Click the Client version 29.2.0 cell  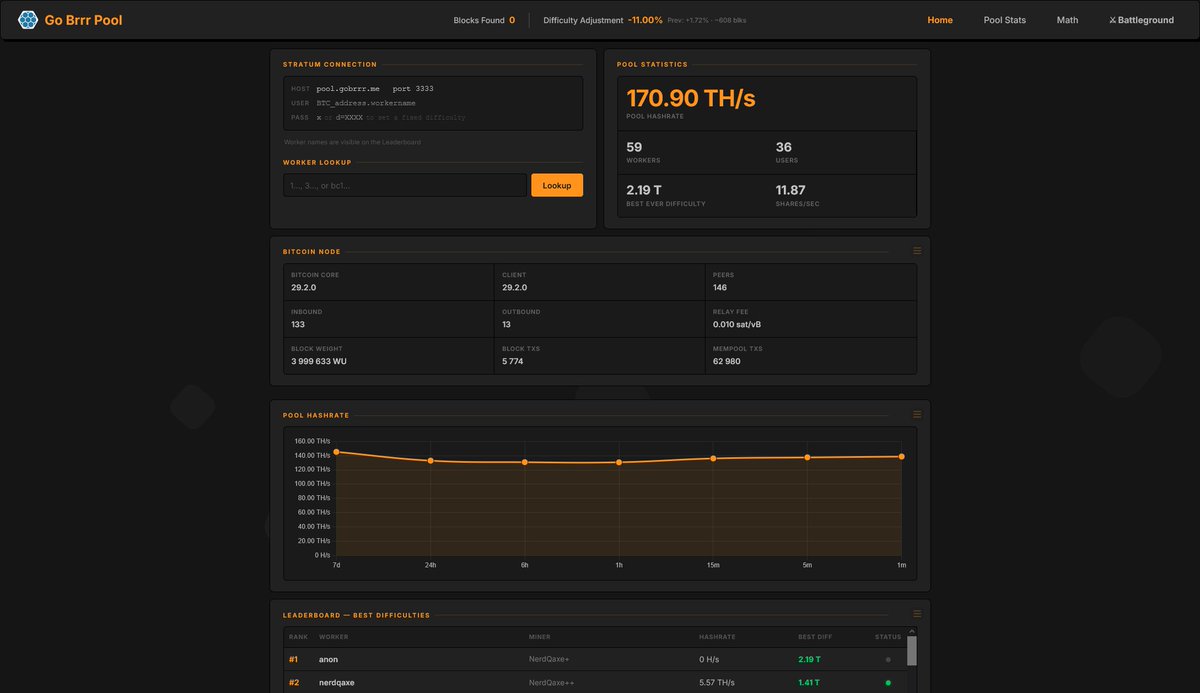coord(599,282)
